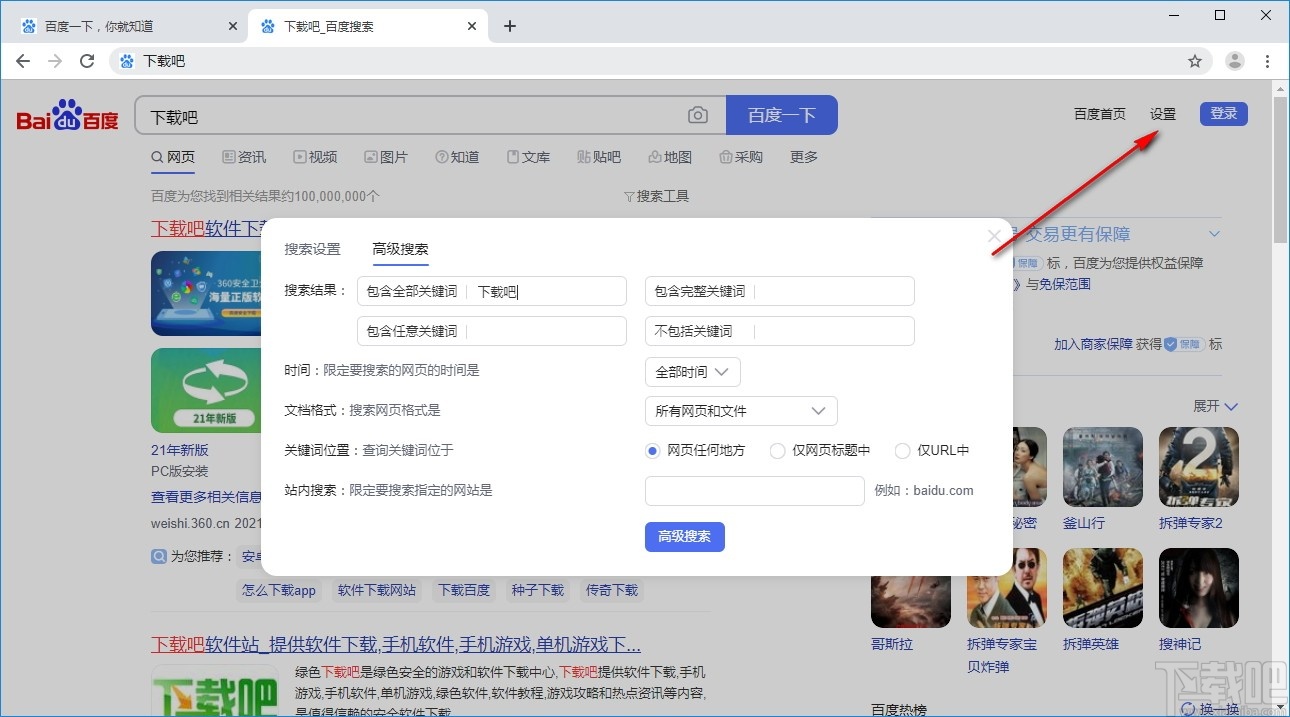Open the 贴吧 search category
Viewport: 1290px width, 717px height.
pos(599,157)
